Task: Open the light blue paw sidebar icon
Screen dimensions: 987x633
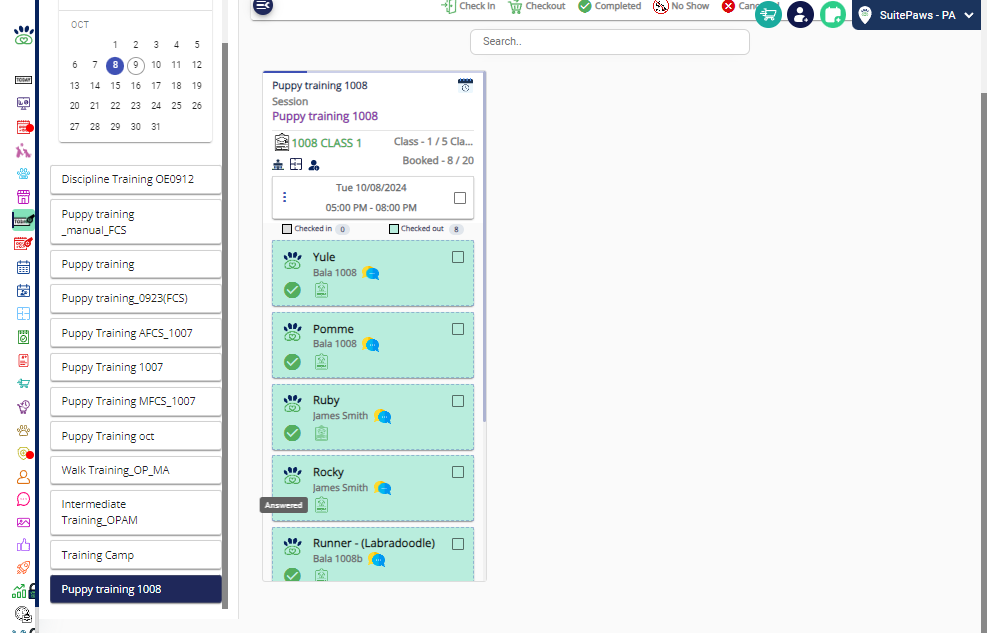Action: pos(23,174)
